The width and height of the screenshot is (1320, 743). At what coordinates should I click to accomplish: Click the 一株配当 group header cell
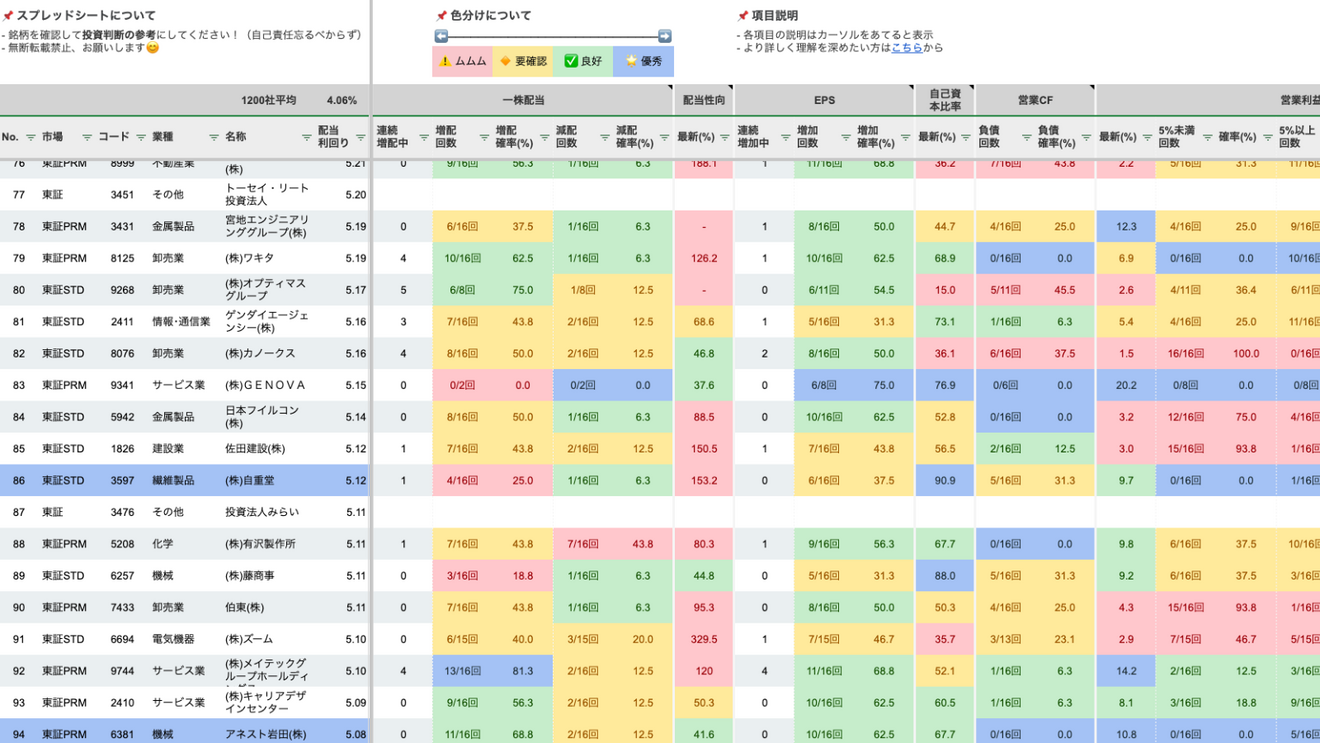tap(522, 100)
